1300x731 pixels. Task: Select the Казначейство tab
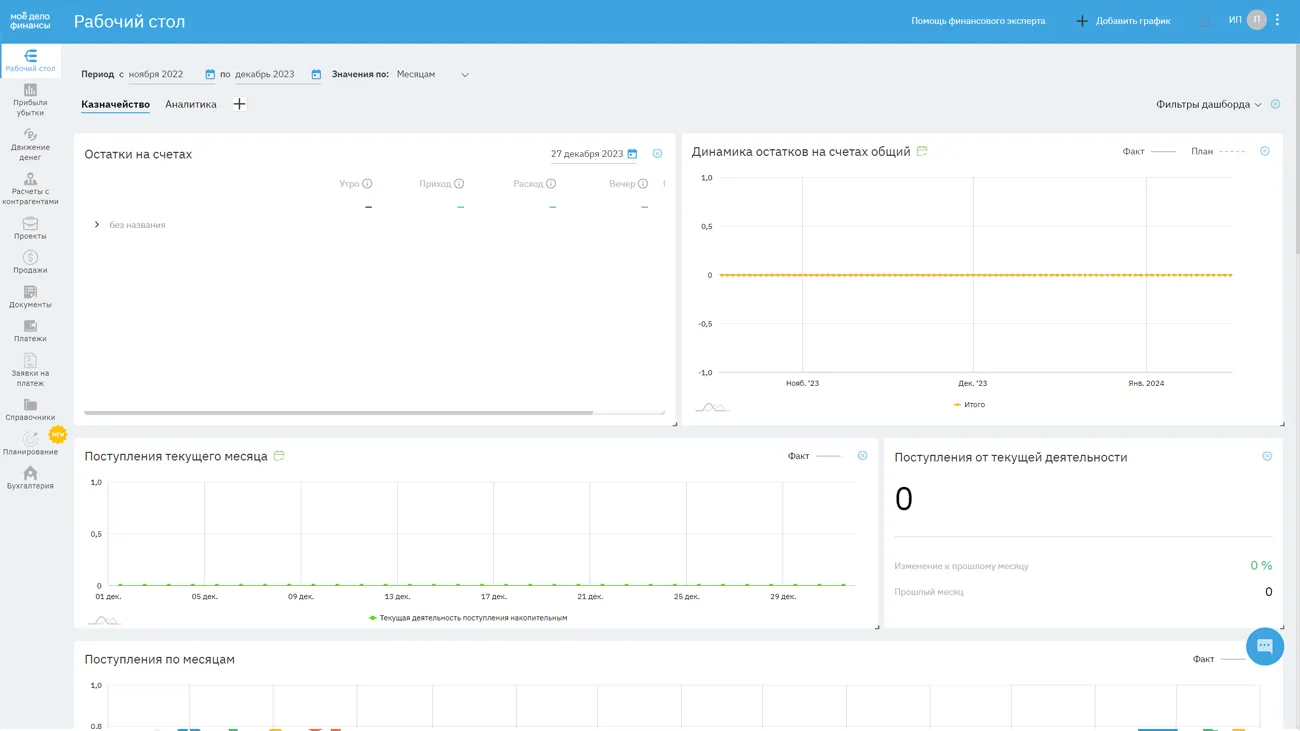click(x=115, y=104)
